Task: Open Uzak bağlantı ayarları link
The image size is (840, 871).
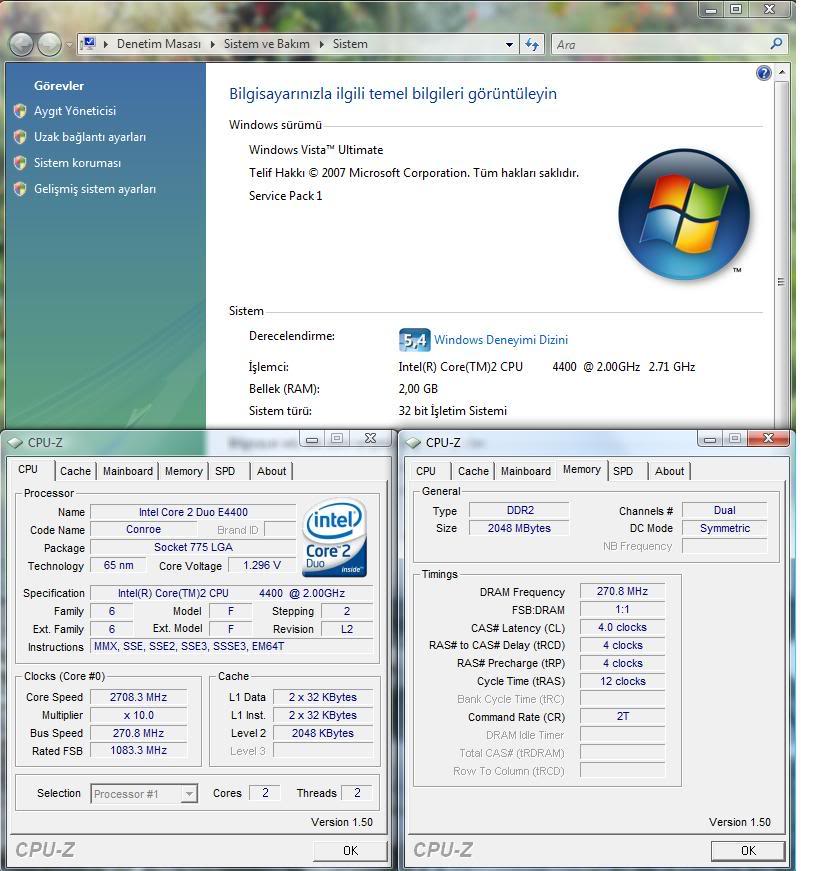Action: (x=90, y=137)
